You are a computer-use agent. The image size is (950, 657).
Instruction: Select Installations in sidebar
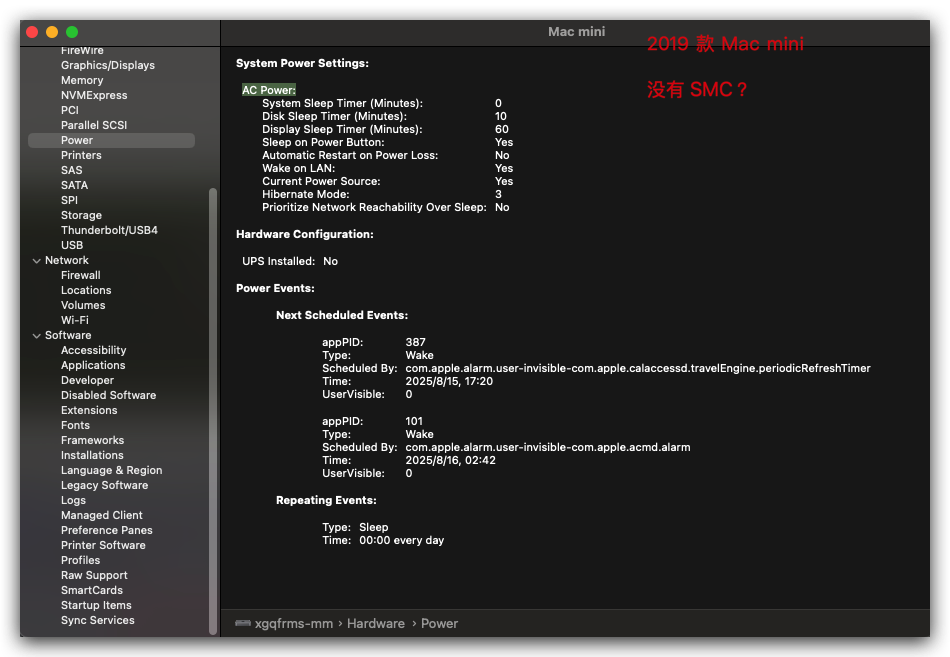pos(92,455)
